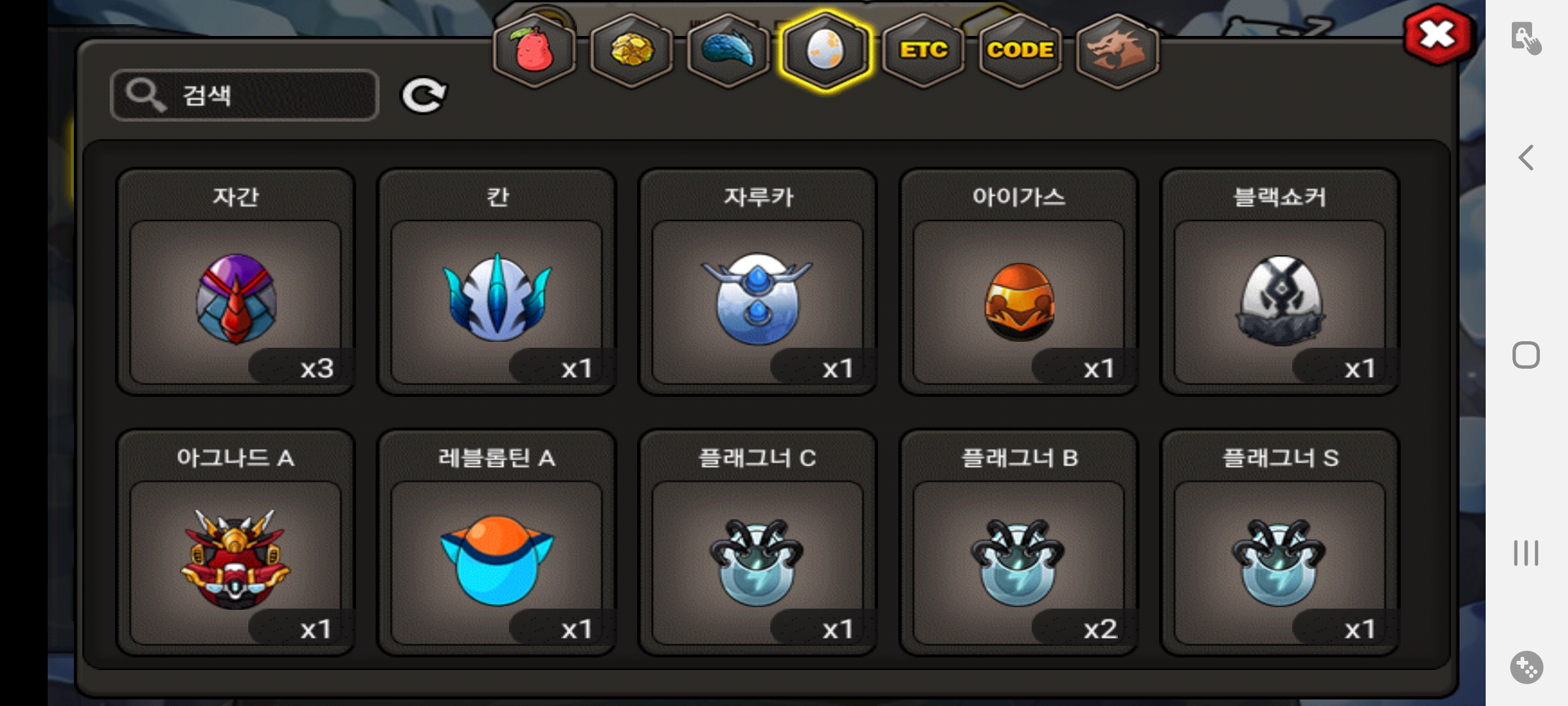This screenshot has height=706, width=1568.
Task: Click the 검색 search field
Action: pos(244,95)
